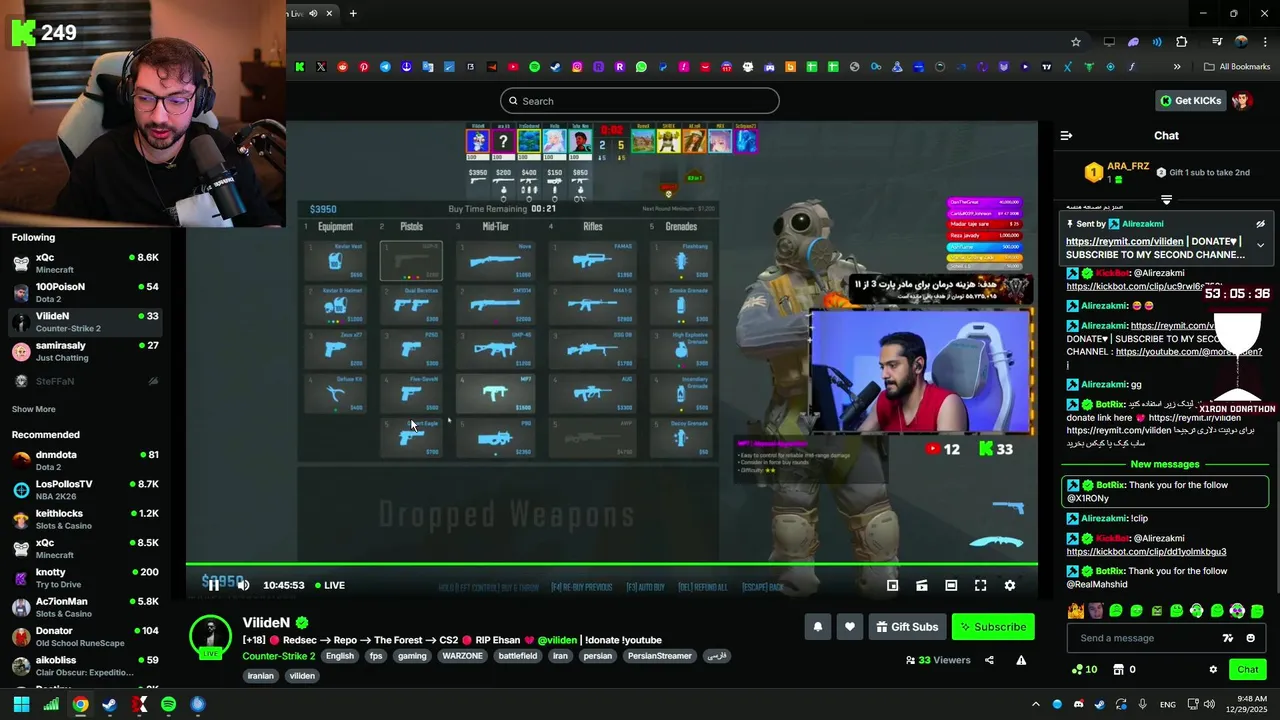Select the WARZONE tag

[463, 656]
